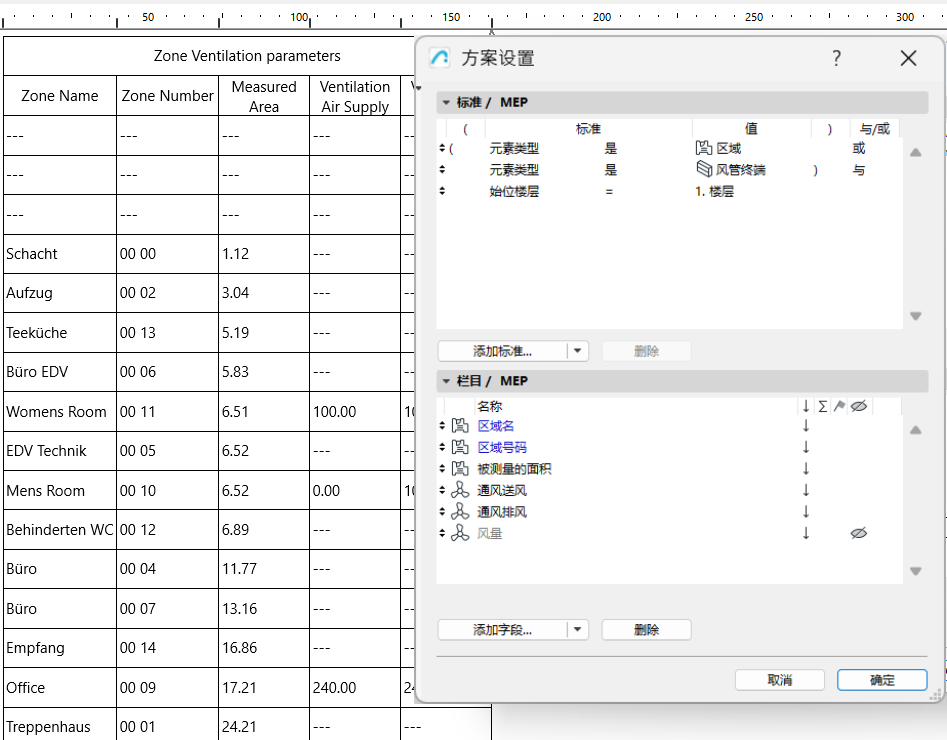Screen dimensions: 947x740
Task: Click the Zone Number column header
Action: [167, 95]
